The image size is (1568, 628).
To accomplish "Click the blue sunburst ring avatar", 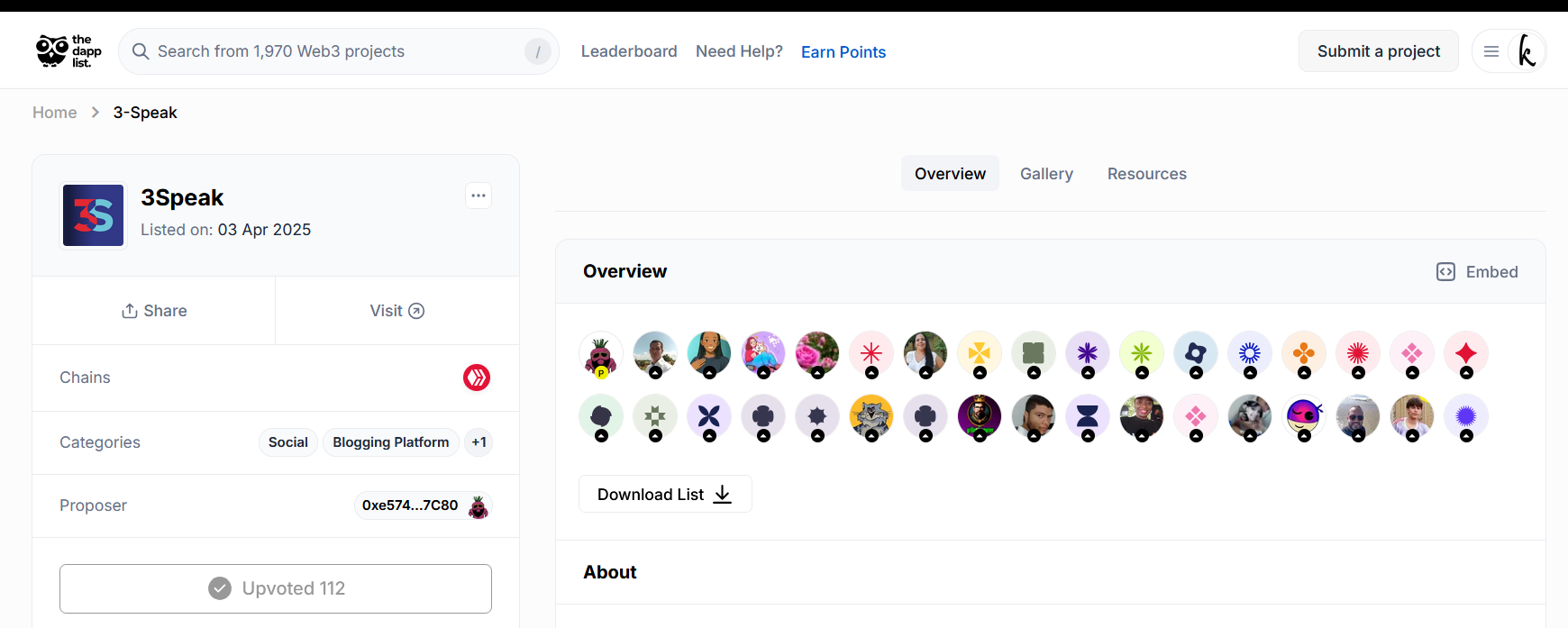I will pyautogui.click(x=1250, y=354).
